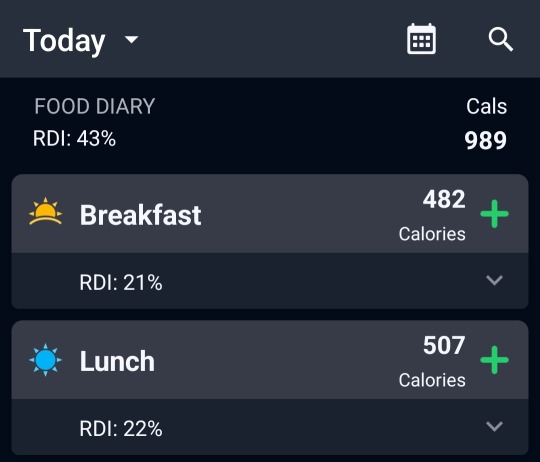The width and height of the screenshot is (540, 462).
Task: Open Breakfast RDI: 21% row
Action: coord(270,281)
